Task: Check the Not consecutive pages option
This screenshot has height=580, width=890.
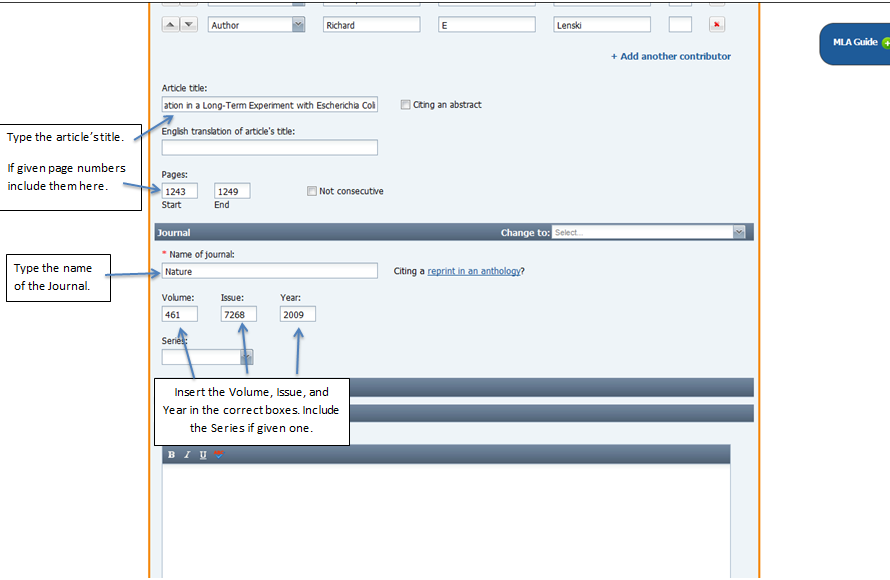Action: 312,190
